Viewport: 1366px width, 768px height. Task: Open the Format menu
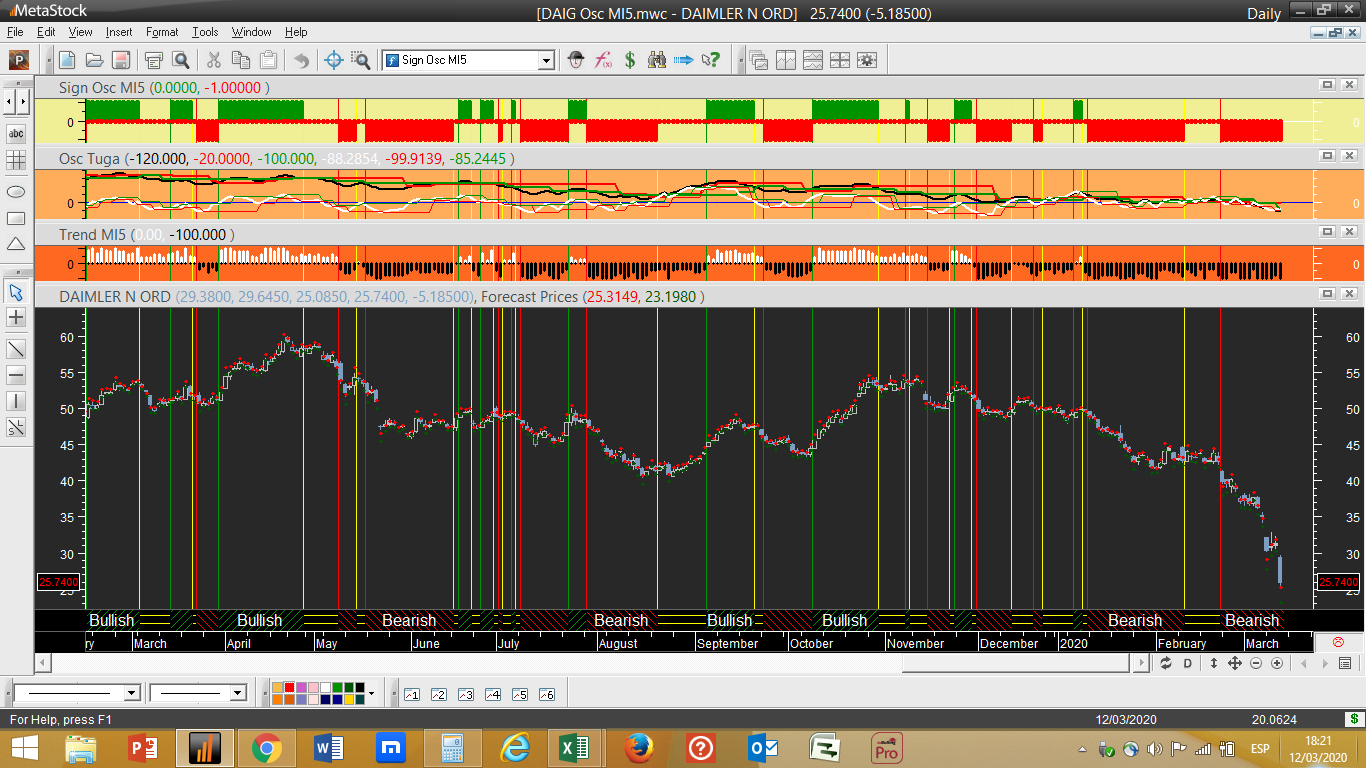point(162,32)
